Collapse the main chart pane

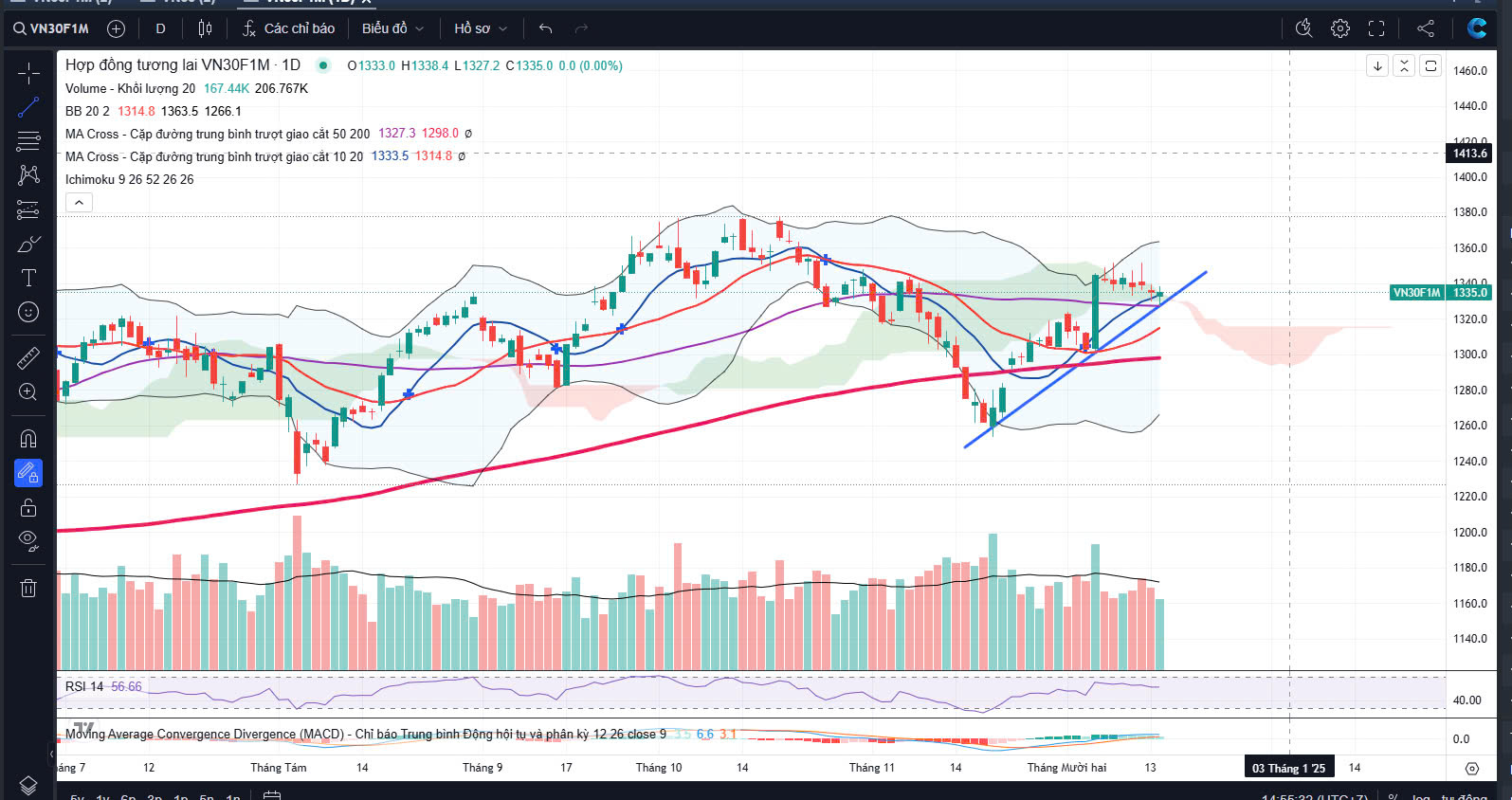pyautogui.click(x=1404, y=65)
